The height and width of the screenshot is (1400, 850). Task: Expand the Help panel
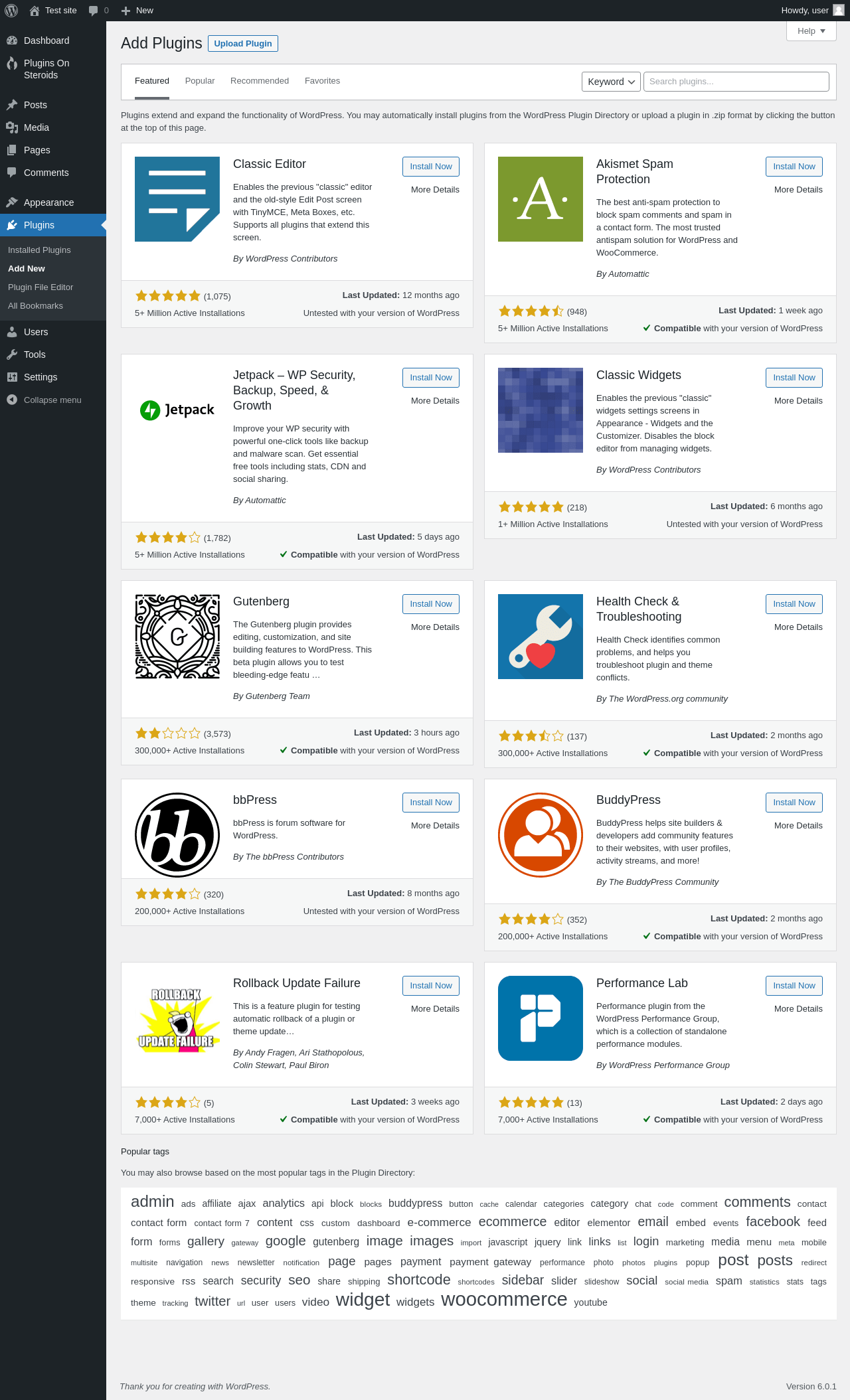click(x=811, y=31)
